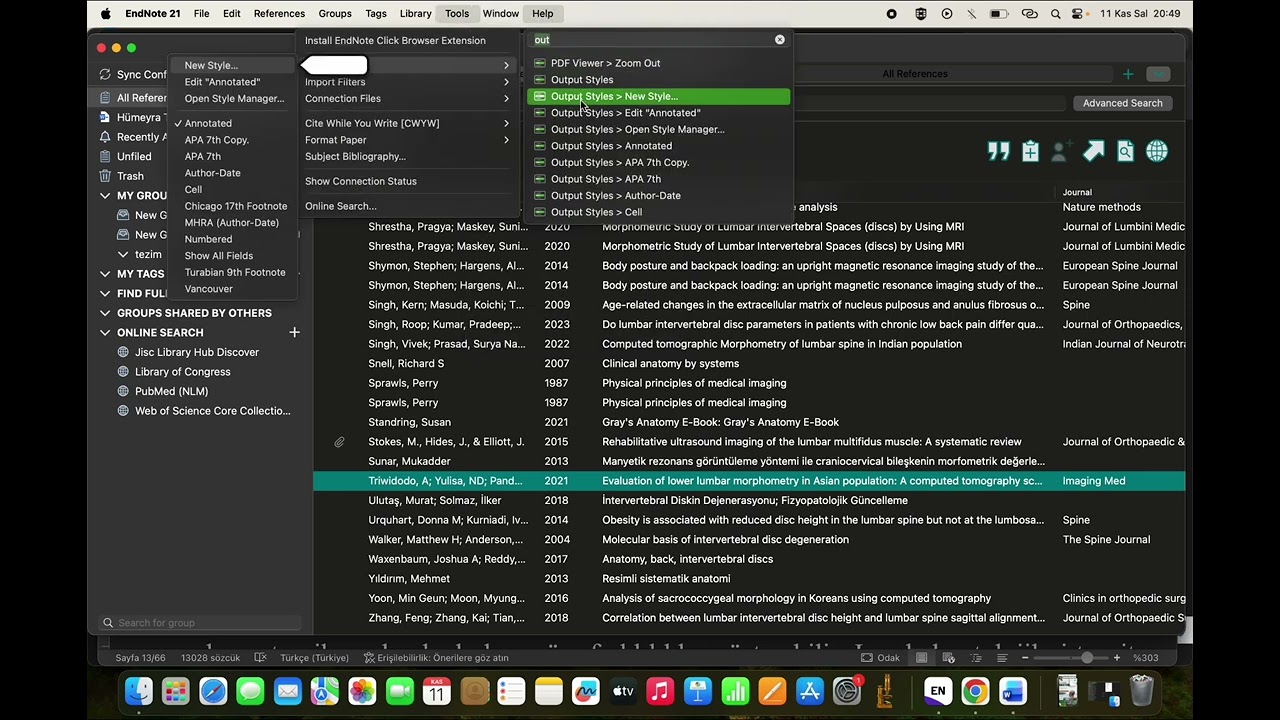Image resolution: width=1280 pixels, height=720 pixels.
Task: Collapse the MY GROUPS section
Action: tap(105, 196)
